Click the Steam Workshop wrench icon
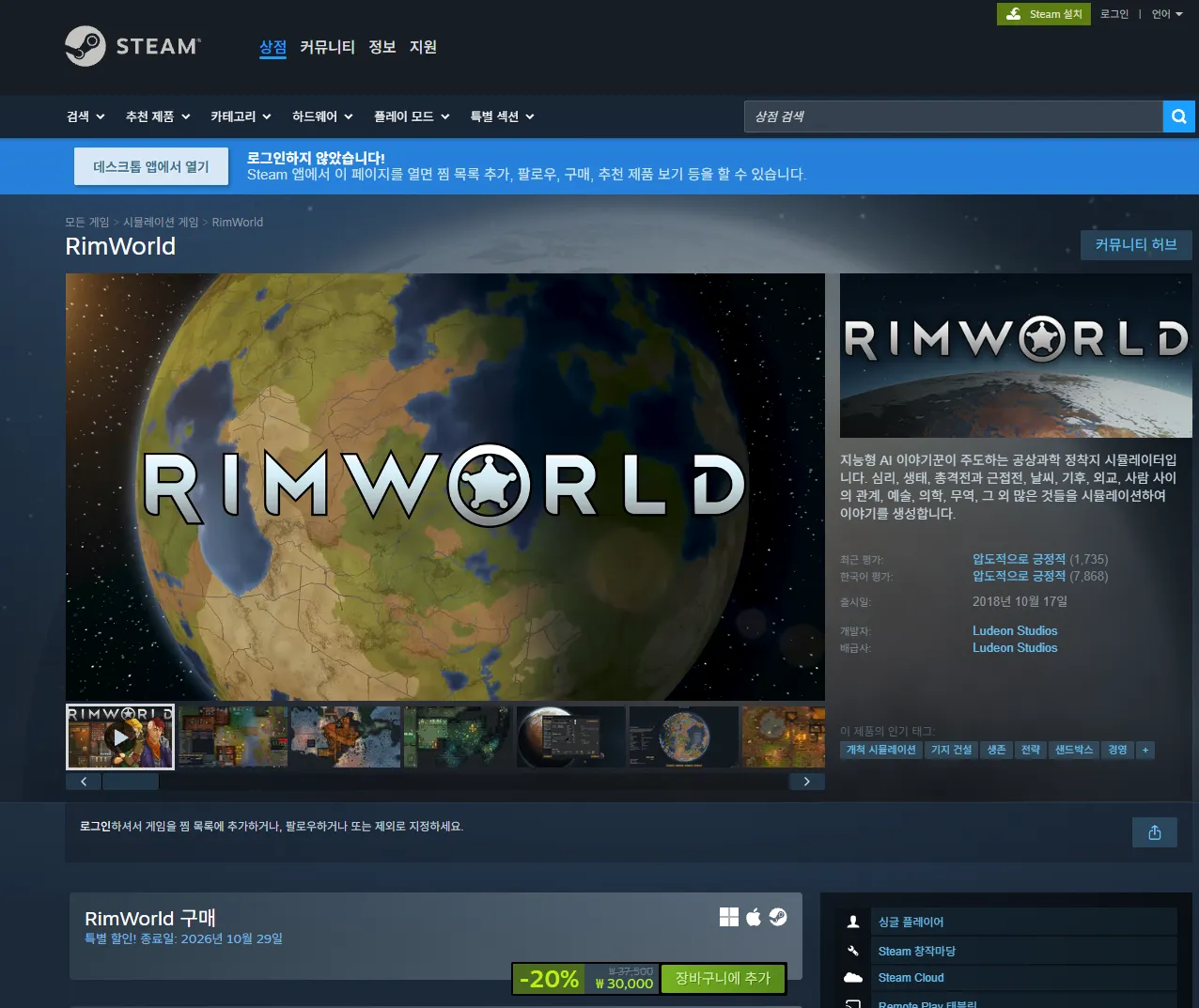Screen dimensions: 1199x1008 [853, 951]
